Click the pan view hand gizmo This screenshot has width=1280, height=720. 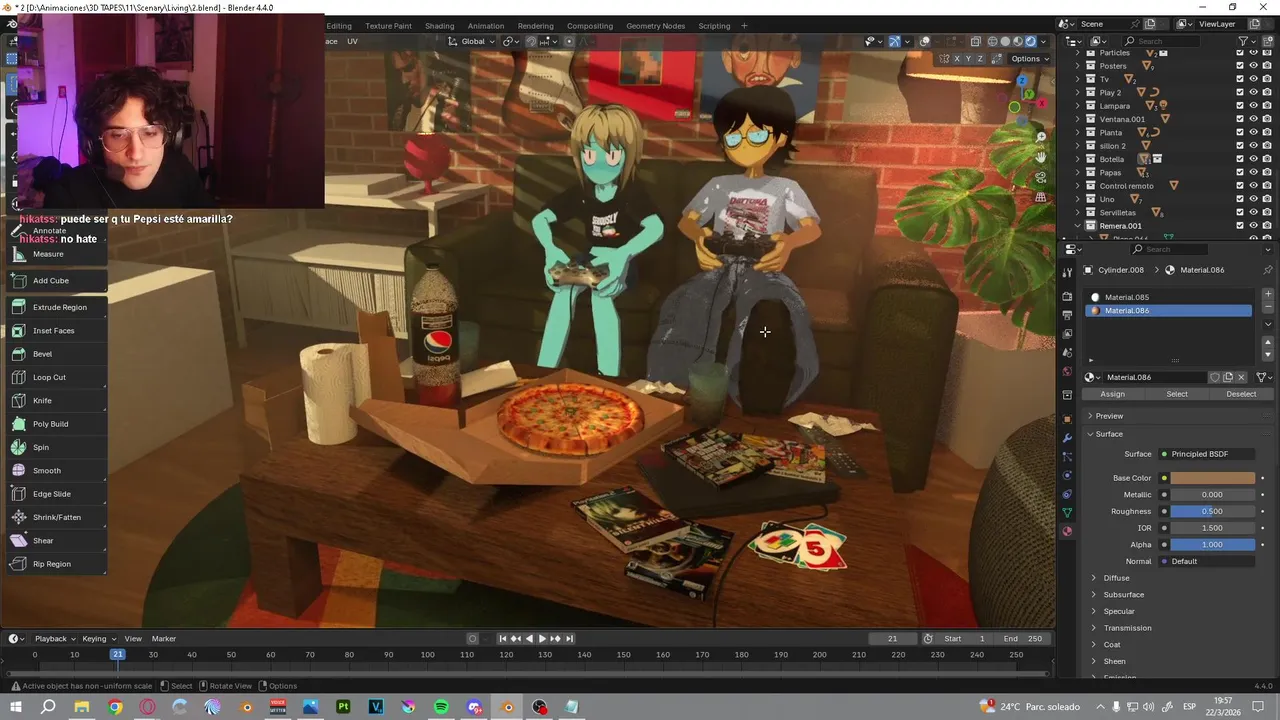(1041, 157)
